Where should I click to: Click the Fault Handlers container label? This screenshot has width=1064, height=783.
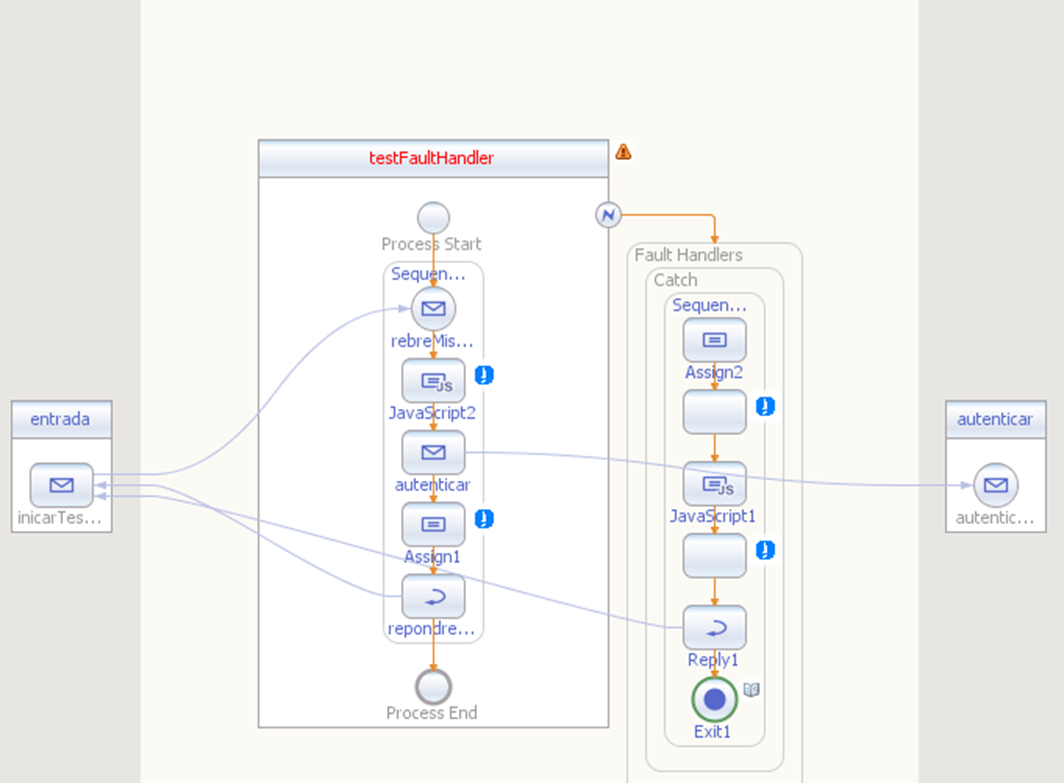tap(688, 255)
